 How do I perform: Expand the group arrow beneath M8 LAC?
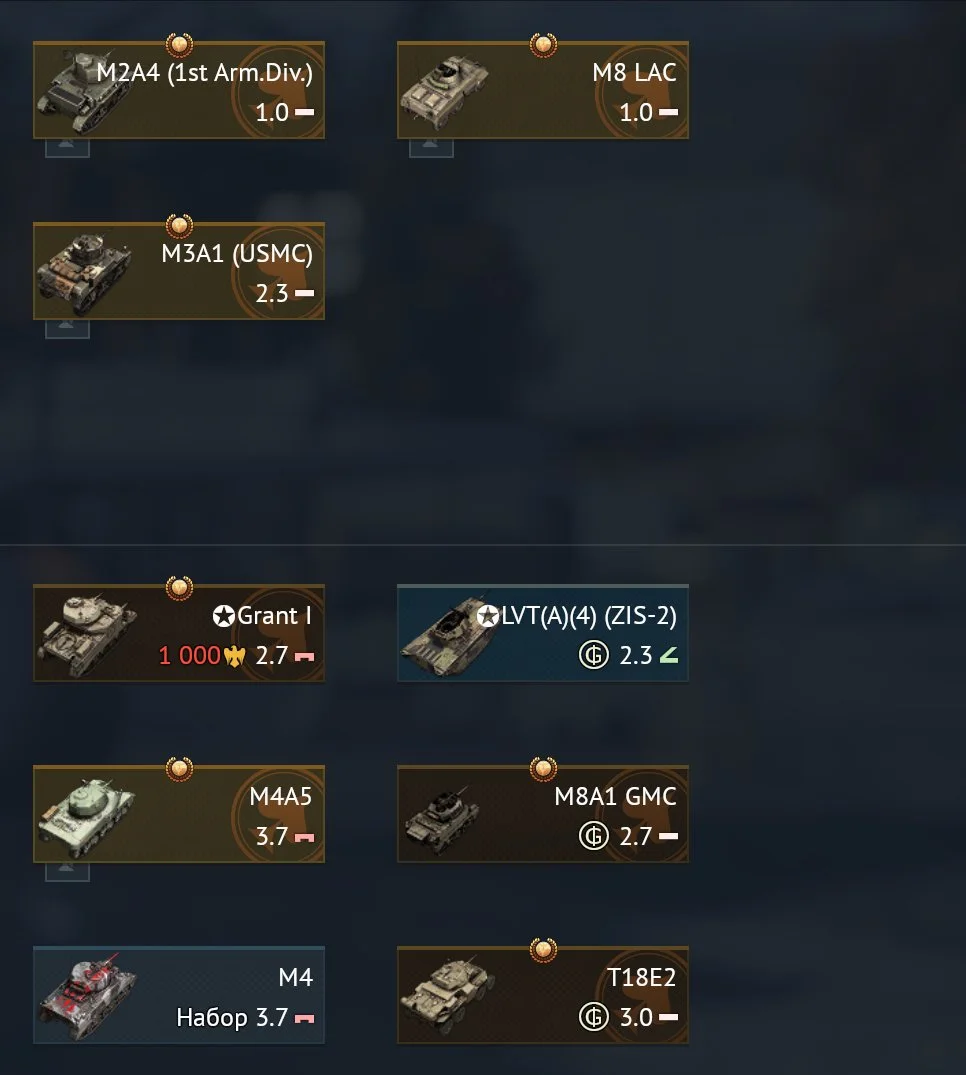click(x=431, y=147)
